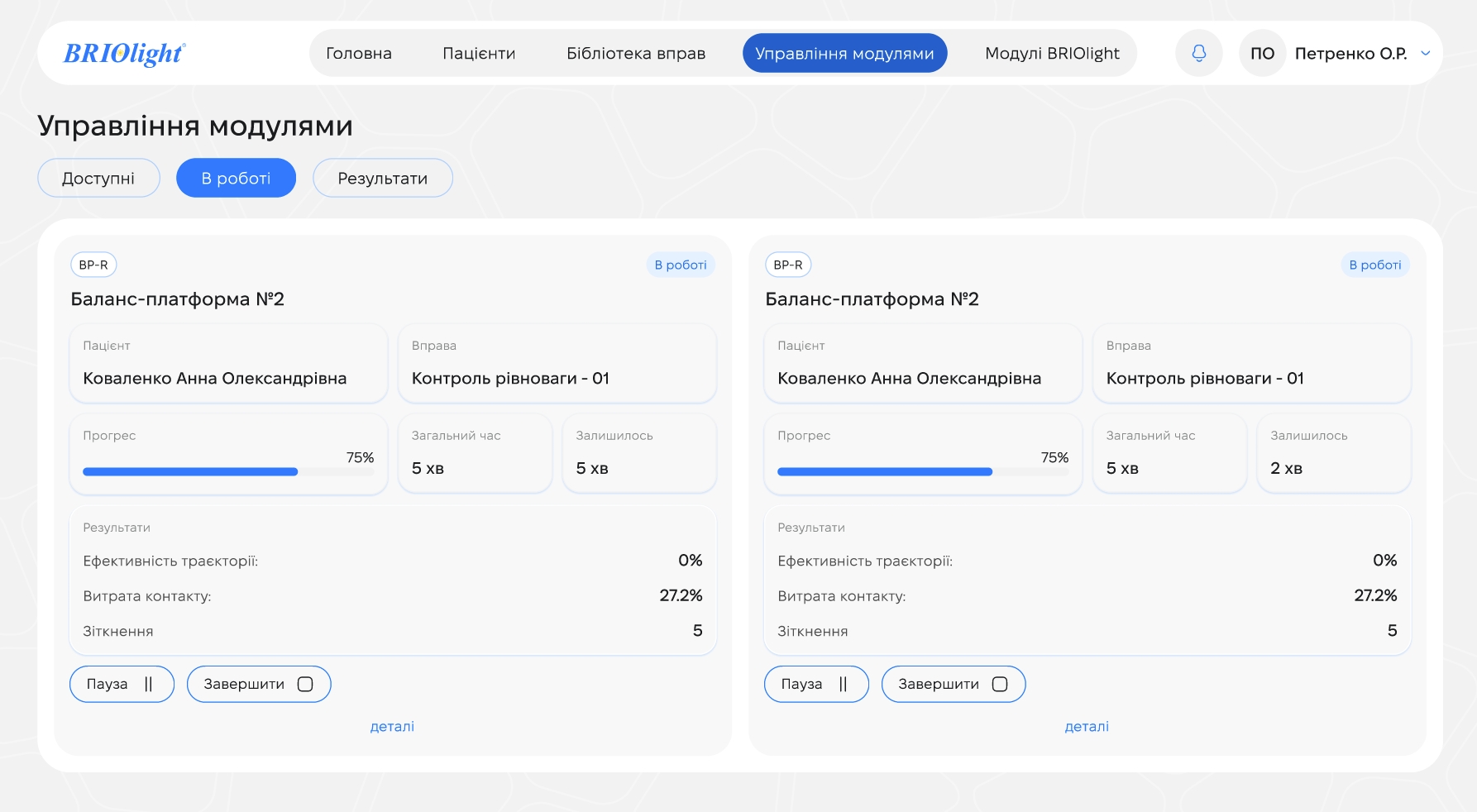Viewport: 1477px width, 812px height.
Task: Click Контроль рівноваги - 01 in right card
Action: pos(1205,378)
